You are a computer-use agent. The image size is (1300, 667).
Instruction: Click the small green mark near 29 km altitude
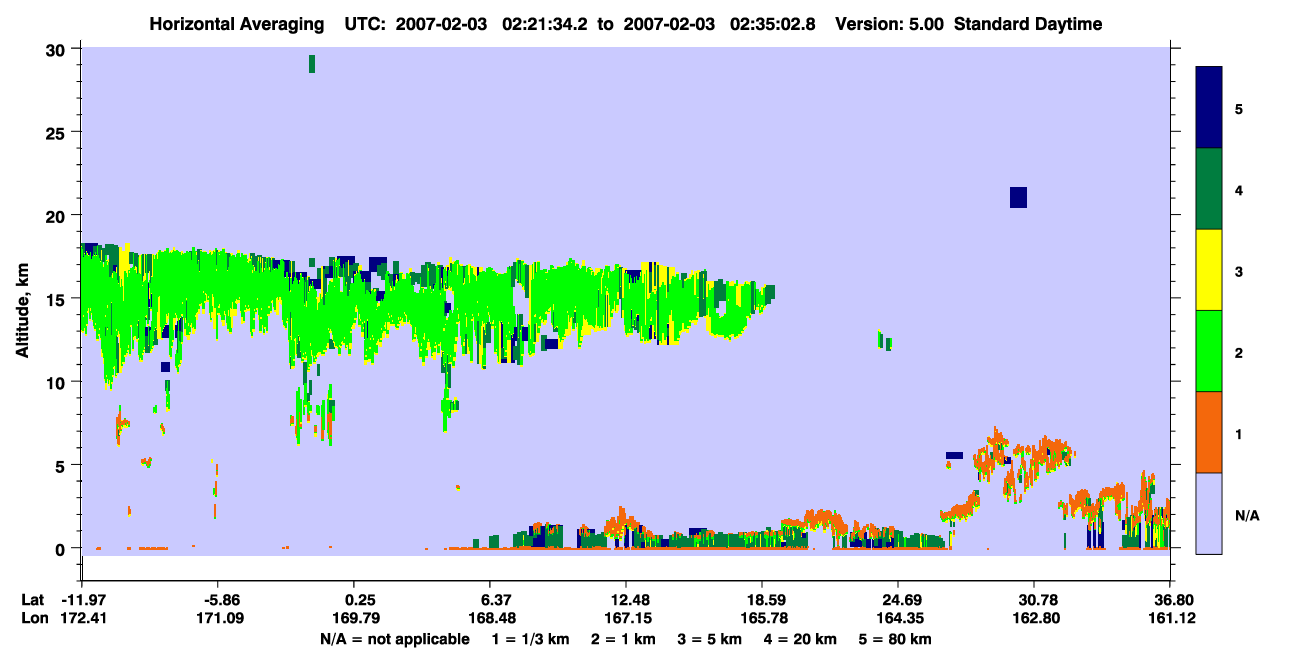pos(312,64)
